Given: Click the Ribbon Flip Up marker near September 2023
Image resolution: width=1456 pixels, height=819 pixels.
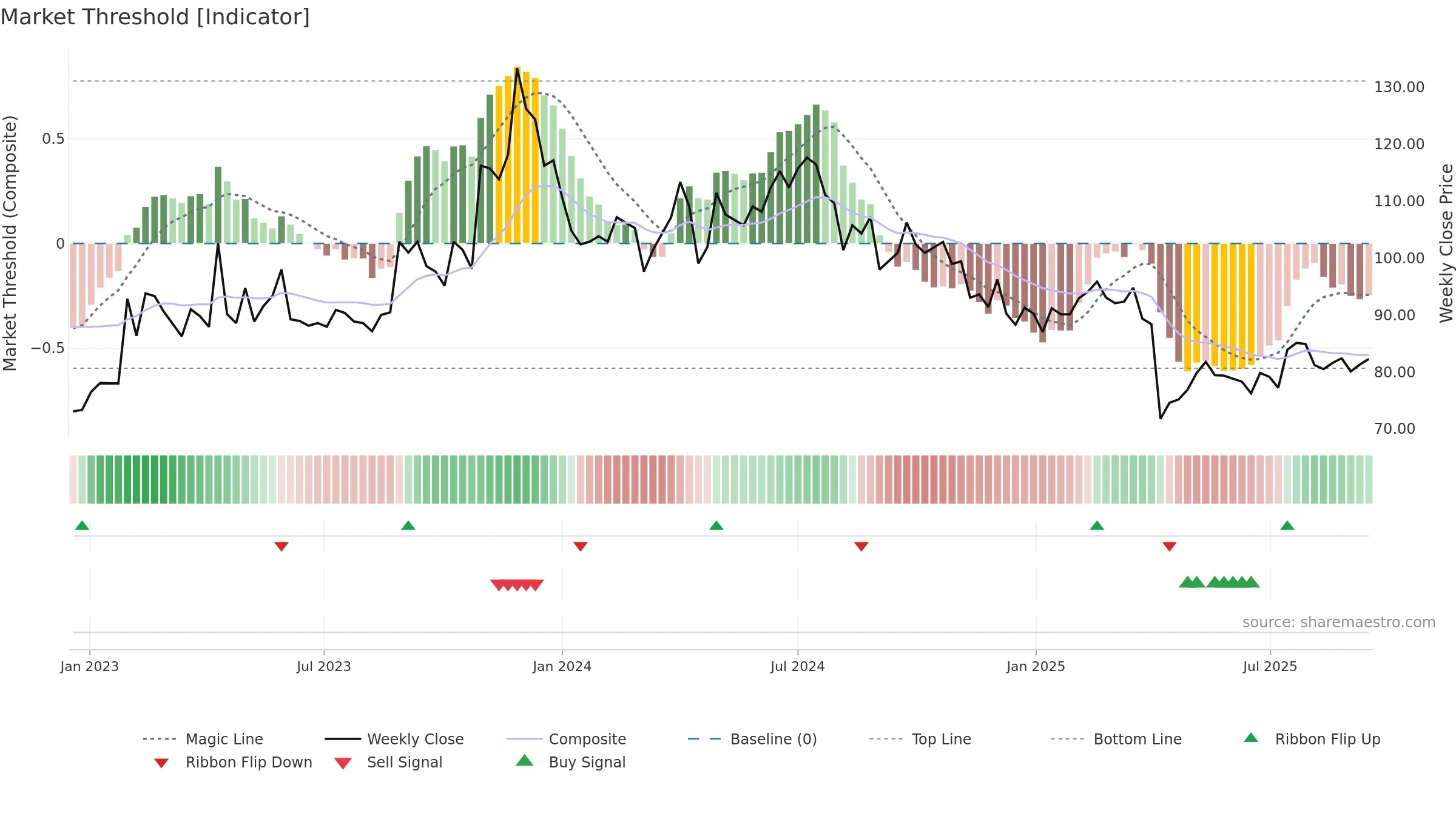Looking at the screenshot, I should tap(408, 525).
